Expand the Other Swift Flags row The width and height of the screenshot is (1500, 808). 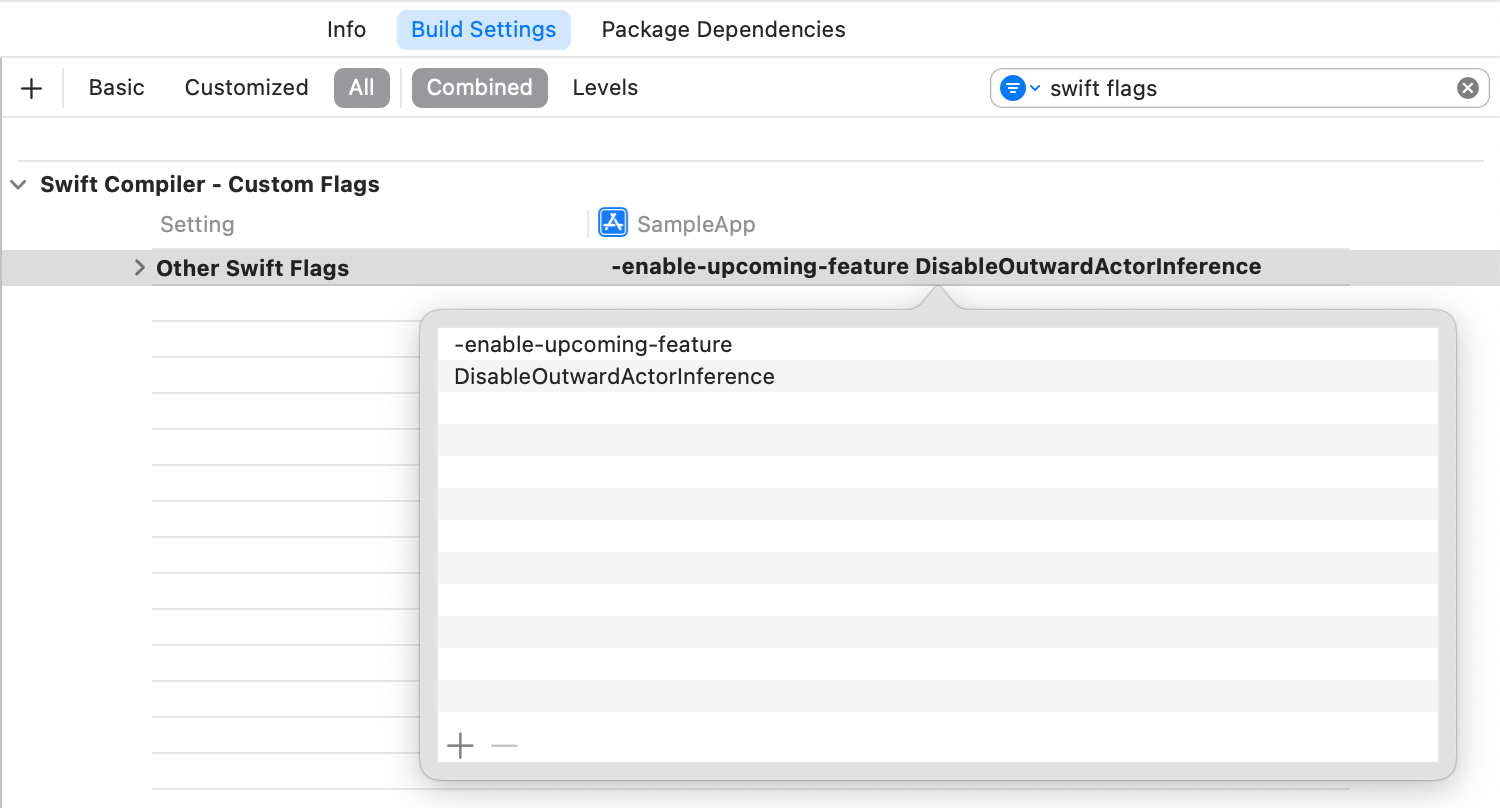(x=139, y=267)
